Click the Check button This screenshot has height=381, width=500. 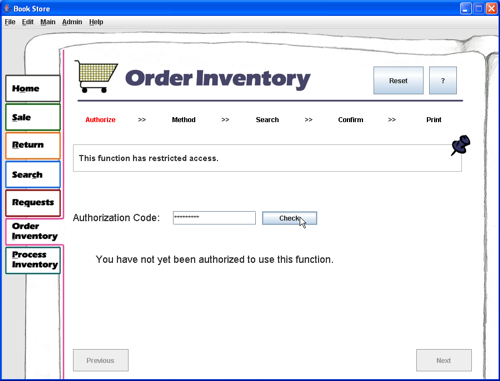[x=289, y=218]
